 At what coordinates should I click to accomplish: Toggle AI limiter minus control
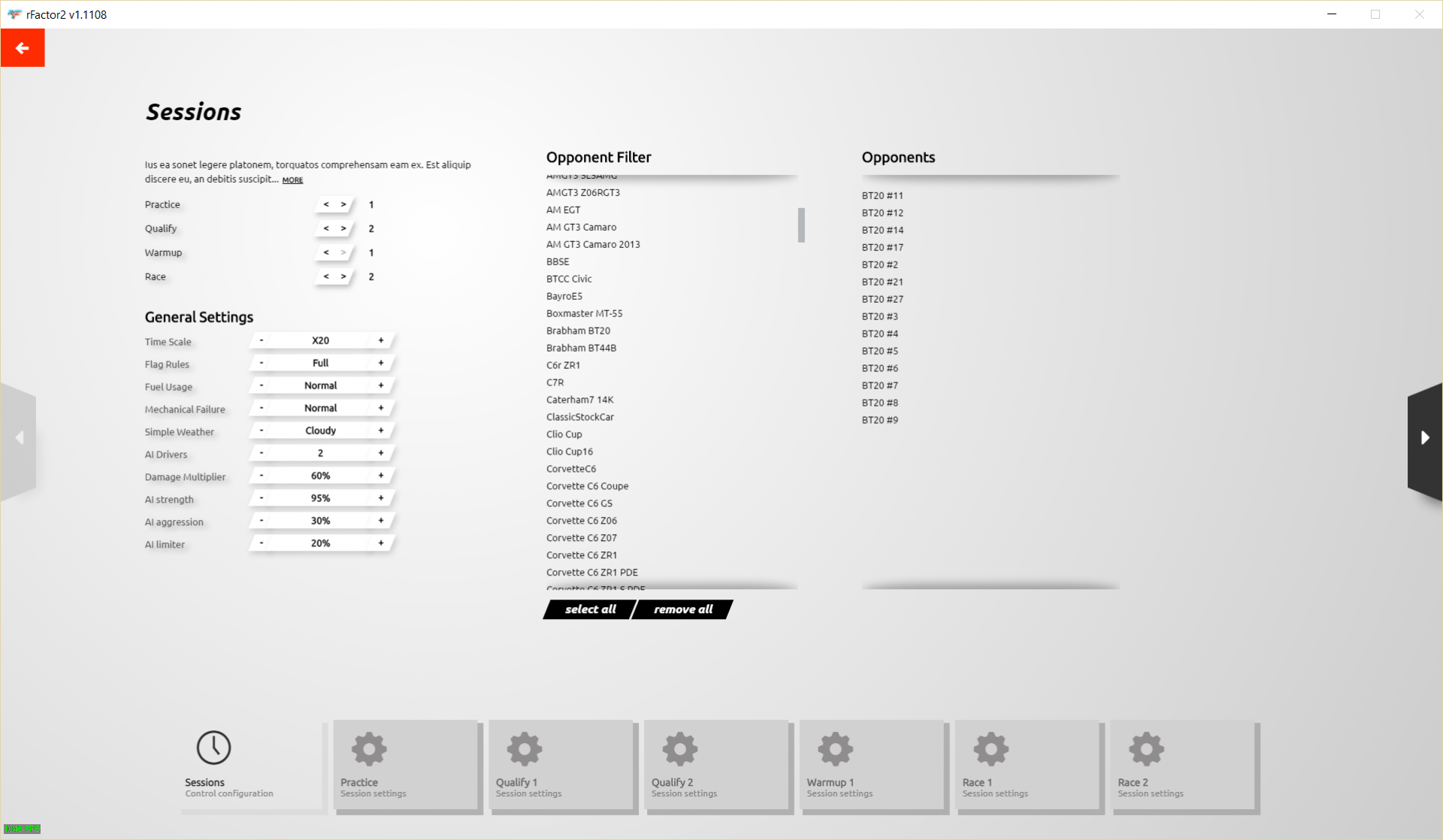pyautogui.click(x=259, y=543)
